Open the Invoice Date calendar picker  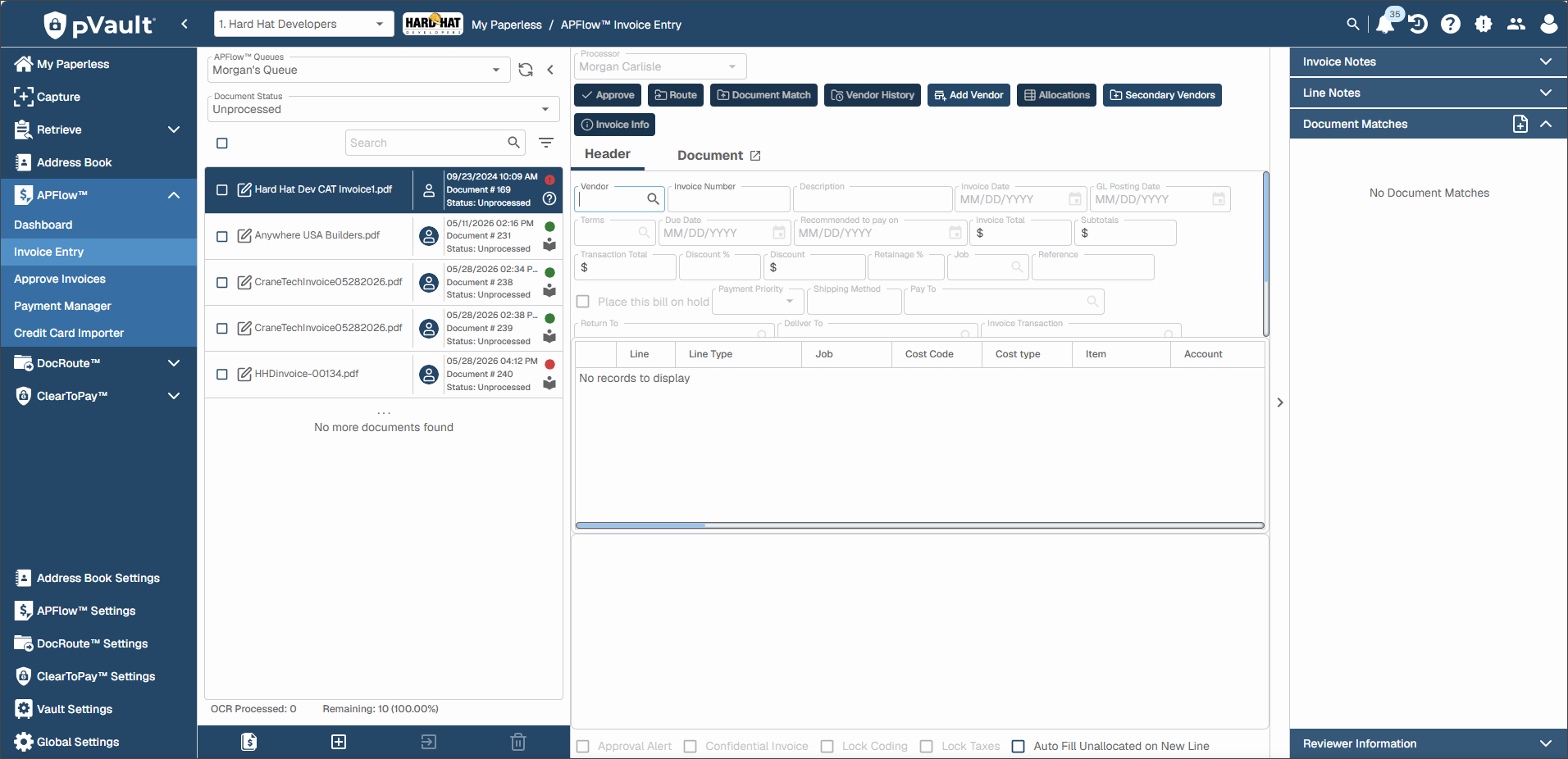click(x=1074, y=199)
